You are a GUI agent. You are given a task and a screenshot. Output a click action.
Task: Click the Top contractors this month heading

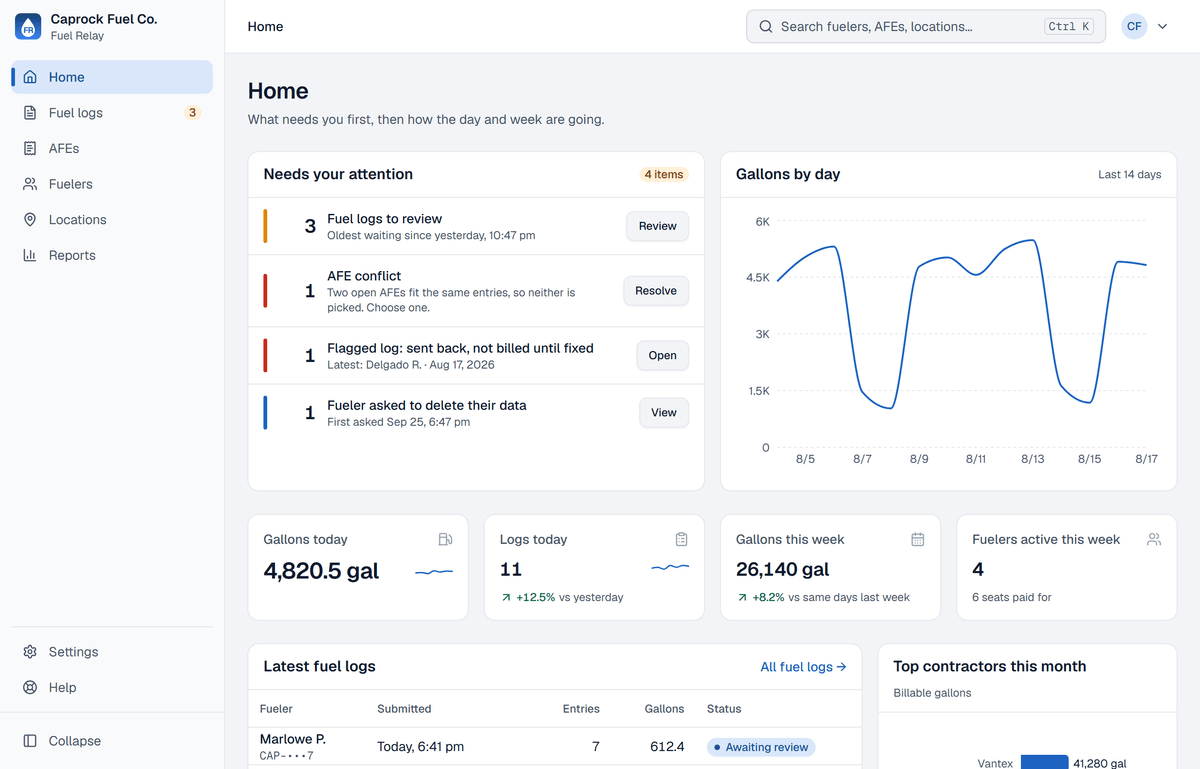click(x=990, y=666)
